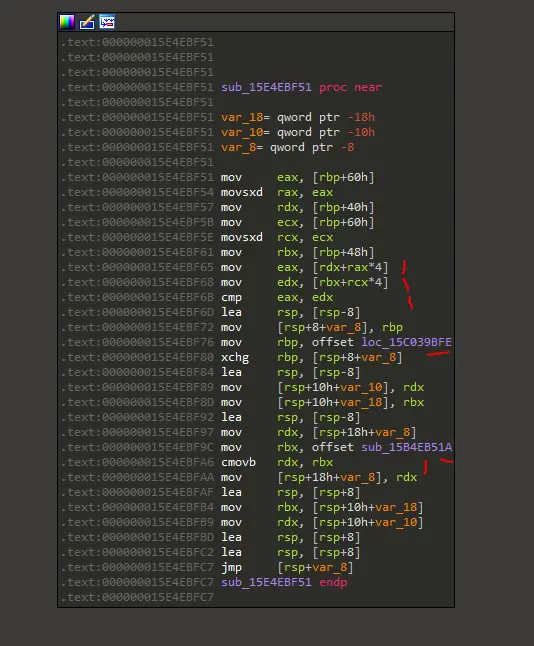Click the movsxd rax, eax instruction
This screenshot has height=646, width=534.
click(x=277, y=192)
